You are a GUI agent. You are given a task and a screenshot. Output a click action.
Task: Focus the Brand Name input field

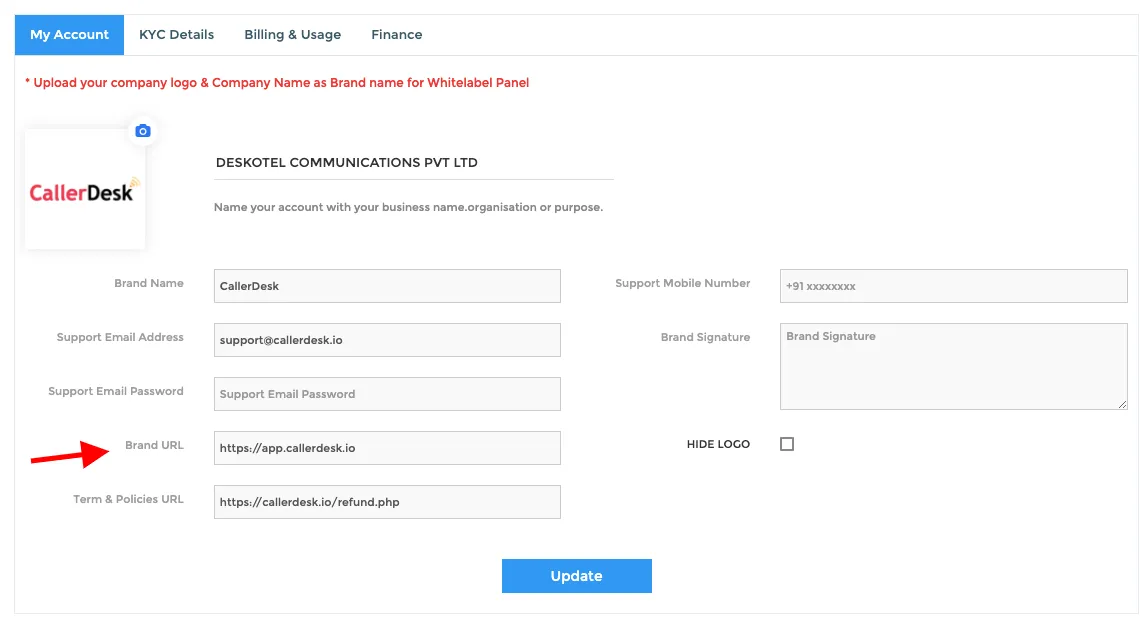[387, 286]
